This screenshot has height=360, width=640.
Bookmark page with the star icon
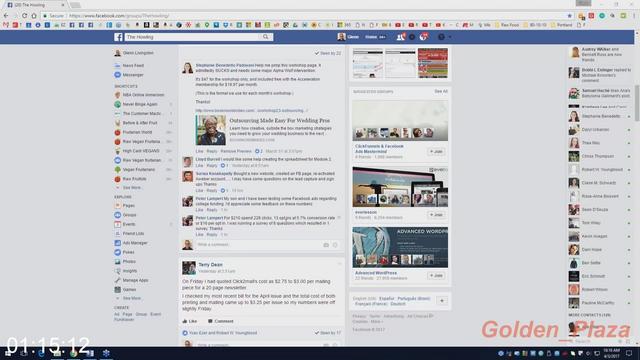click(570, 16)
